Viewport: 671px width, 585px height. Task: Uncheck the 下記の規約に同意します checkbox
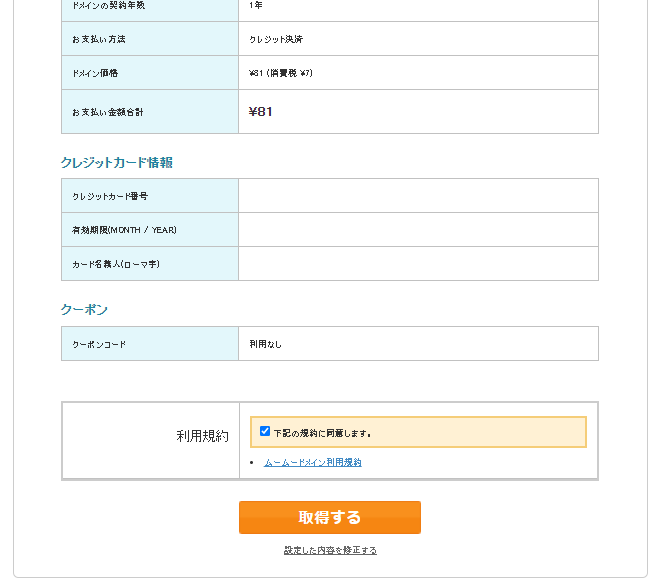[x=265, y=431]
